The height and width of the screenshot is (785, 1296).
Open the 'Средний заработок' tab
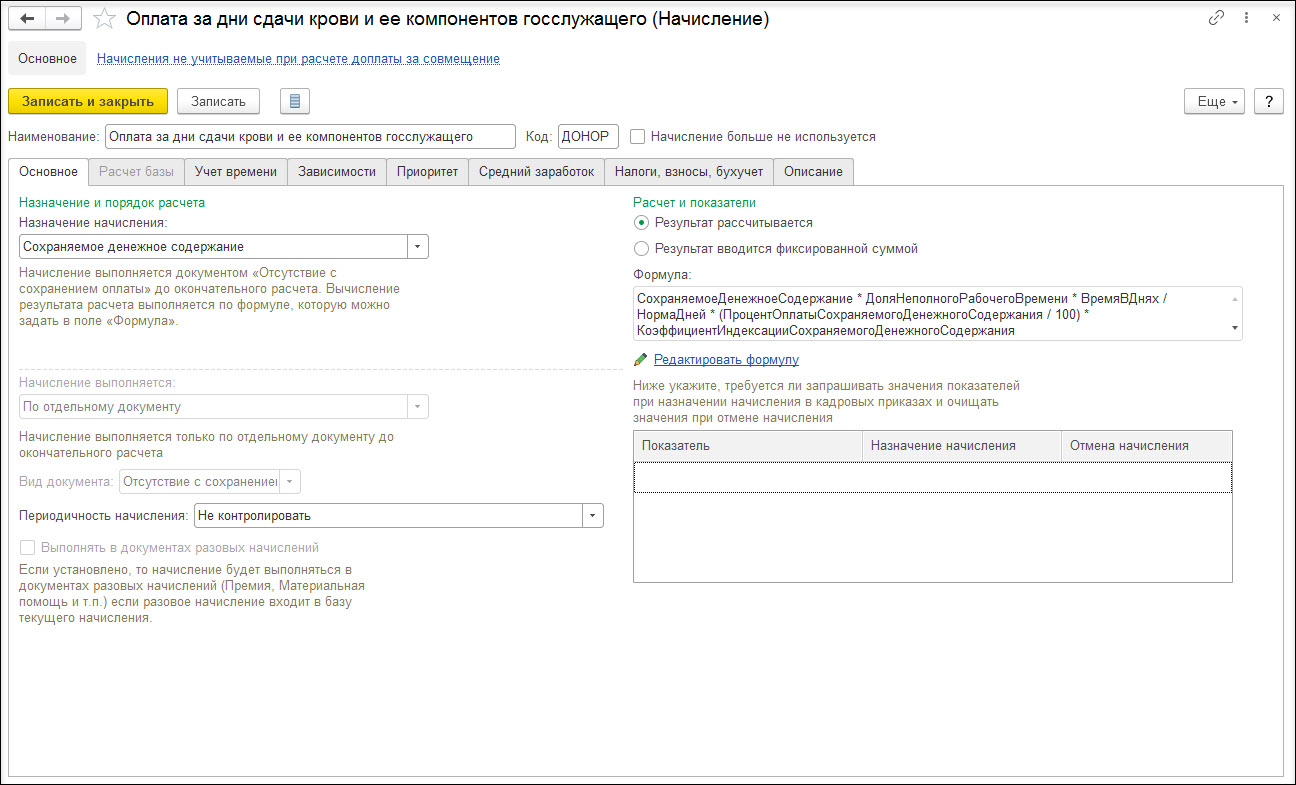(x=536, y=171)
